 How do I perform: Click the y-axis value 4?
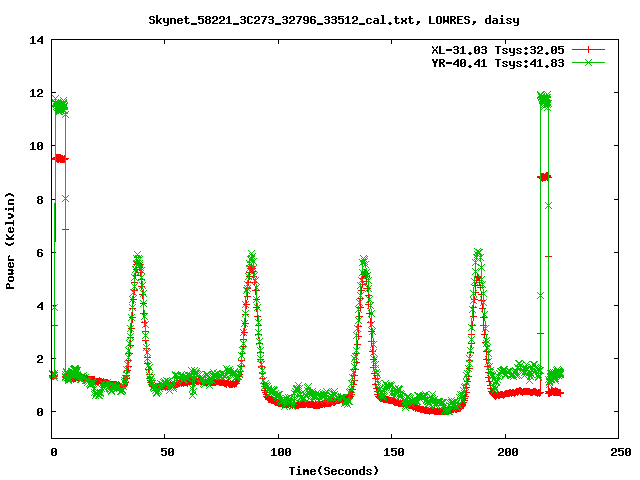(40, 306)
